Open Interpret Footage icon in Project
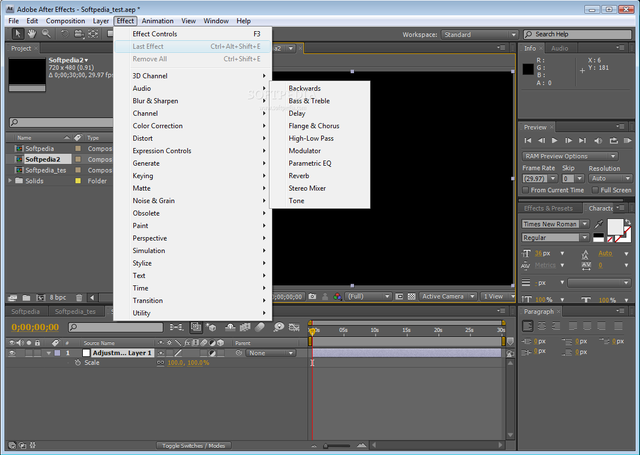Image resolution: width=640 pixels, height=455 pixels. pyautogui.click(x=13, y=298)
